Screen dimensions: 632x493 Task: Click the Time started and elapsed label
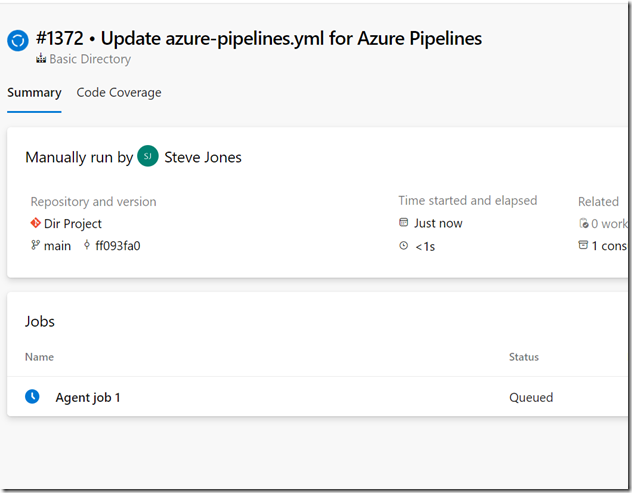click(x=468, y=200)
